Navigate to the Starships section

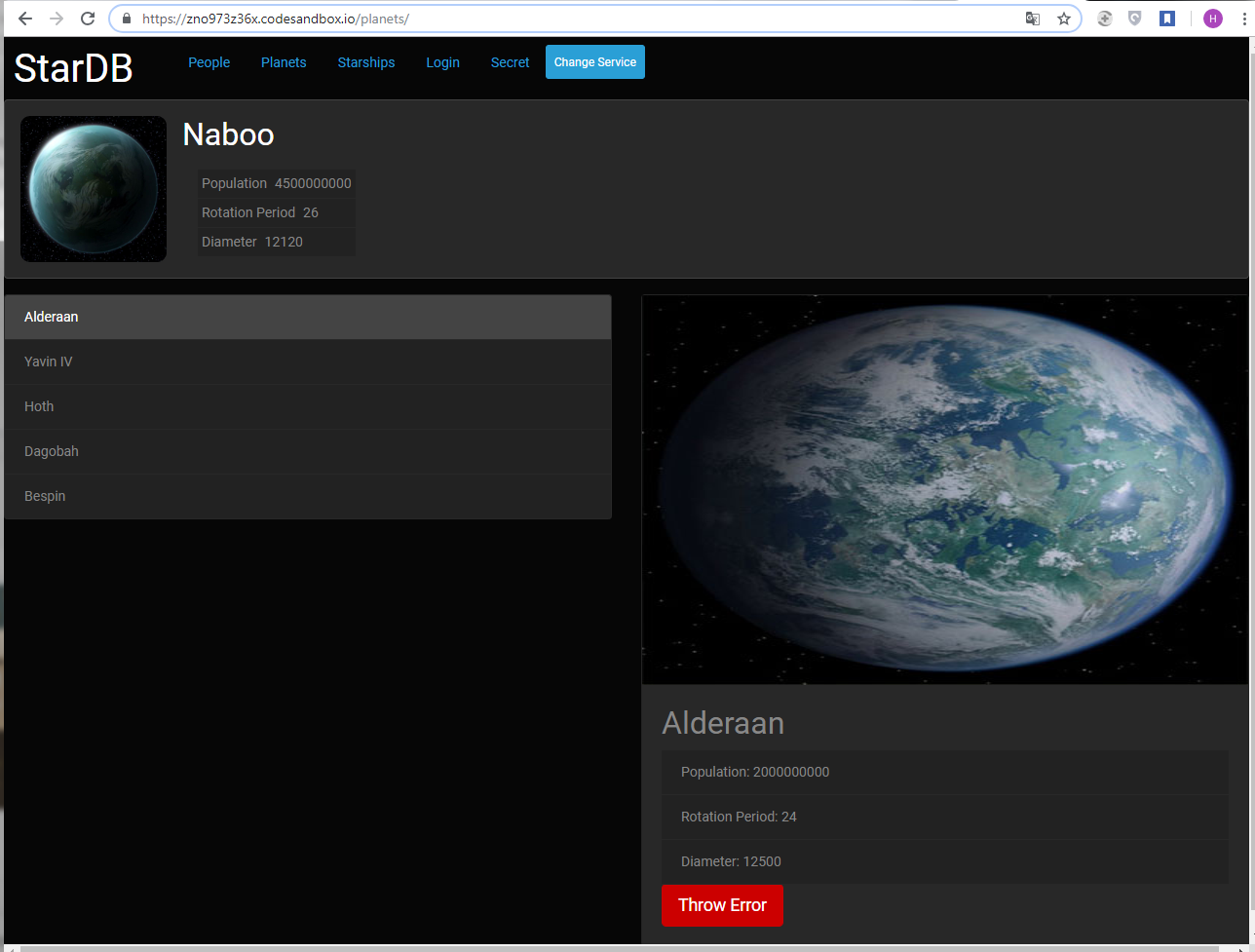pos(365,62)
